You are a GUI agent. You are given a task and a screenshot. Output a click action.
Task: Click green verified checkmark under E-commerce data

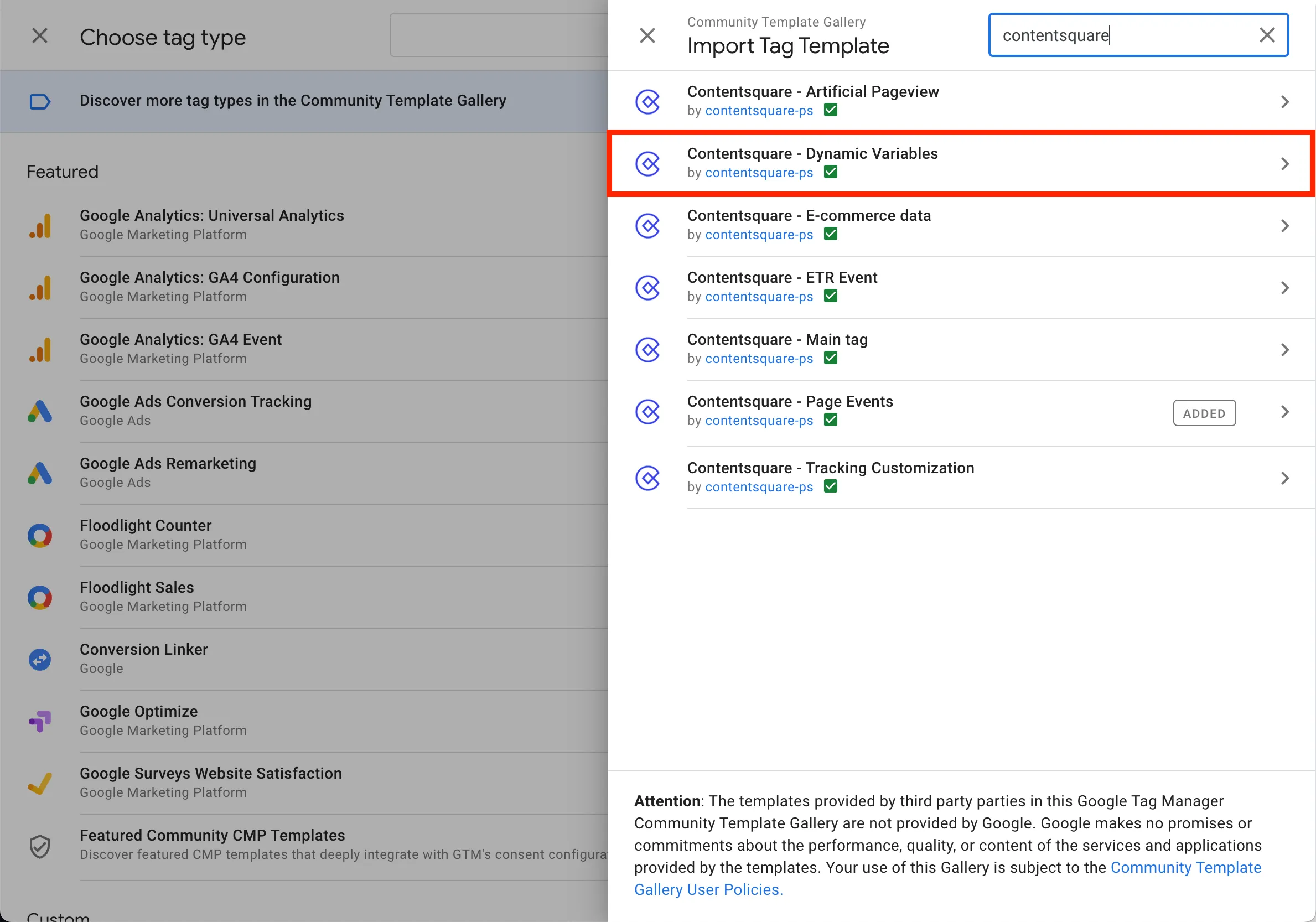click(830, 234)
